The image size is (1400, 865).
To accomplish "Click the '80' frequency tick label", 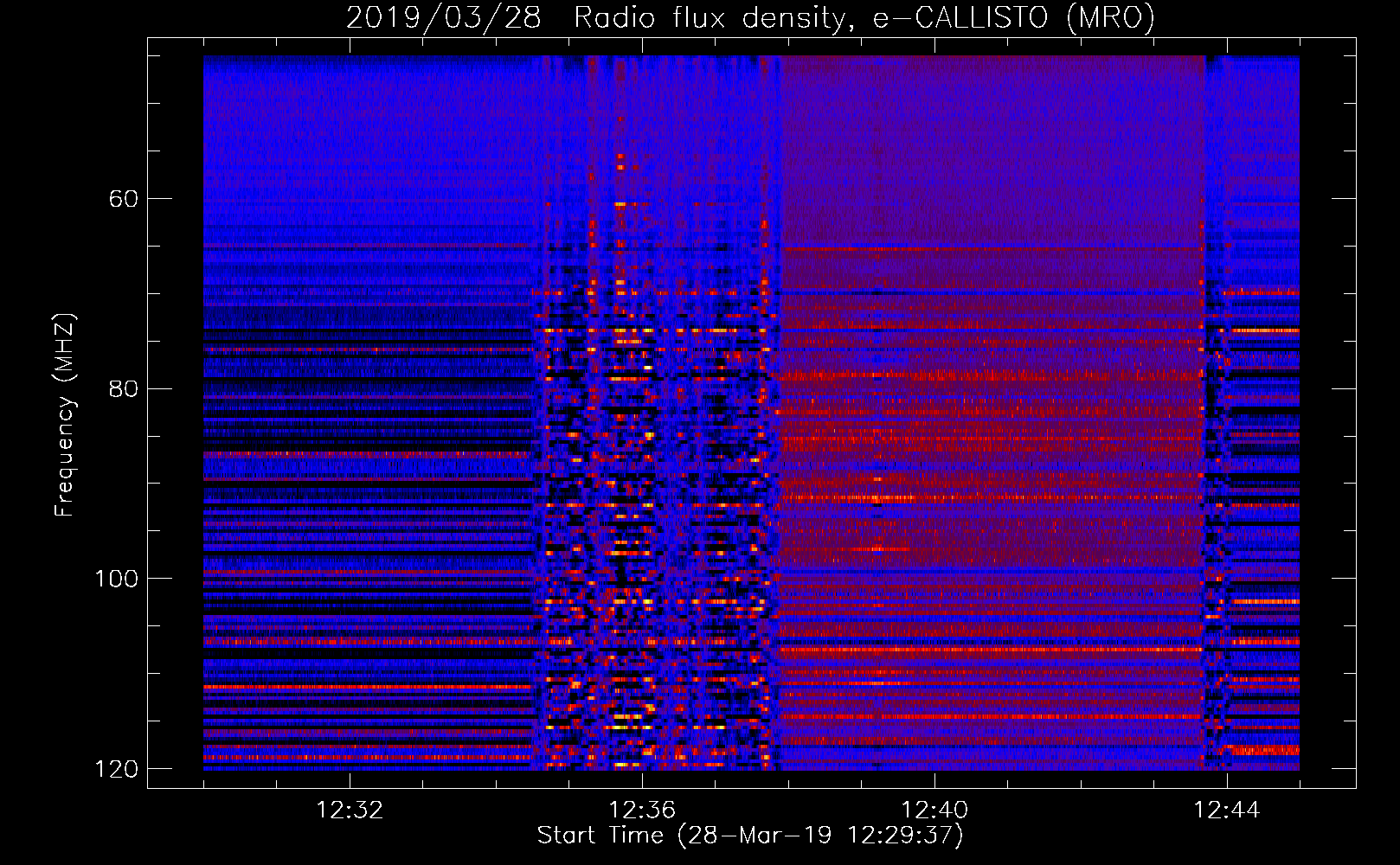I will 124,388.
